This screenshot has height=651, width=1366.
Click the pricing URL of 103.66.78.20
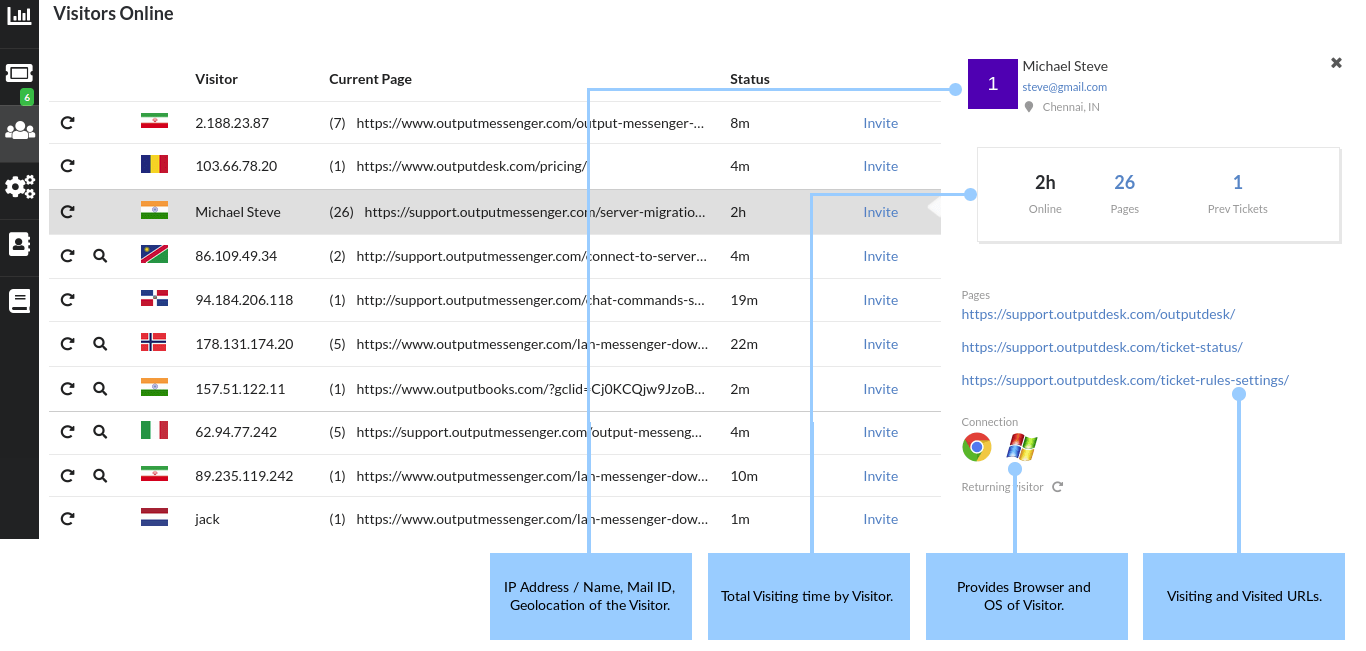point(471,166)
